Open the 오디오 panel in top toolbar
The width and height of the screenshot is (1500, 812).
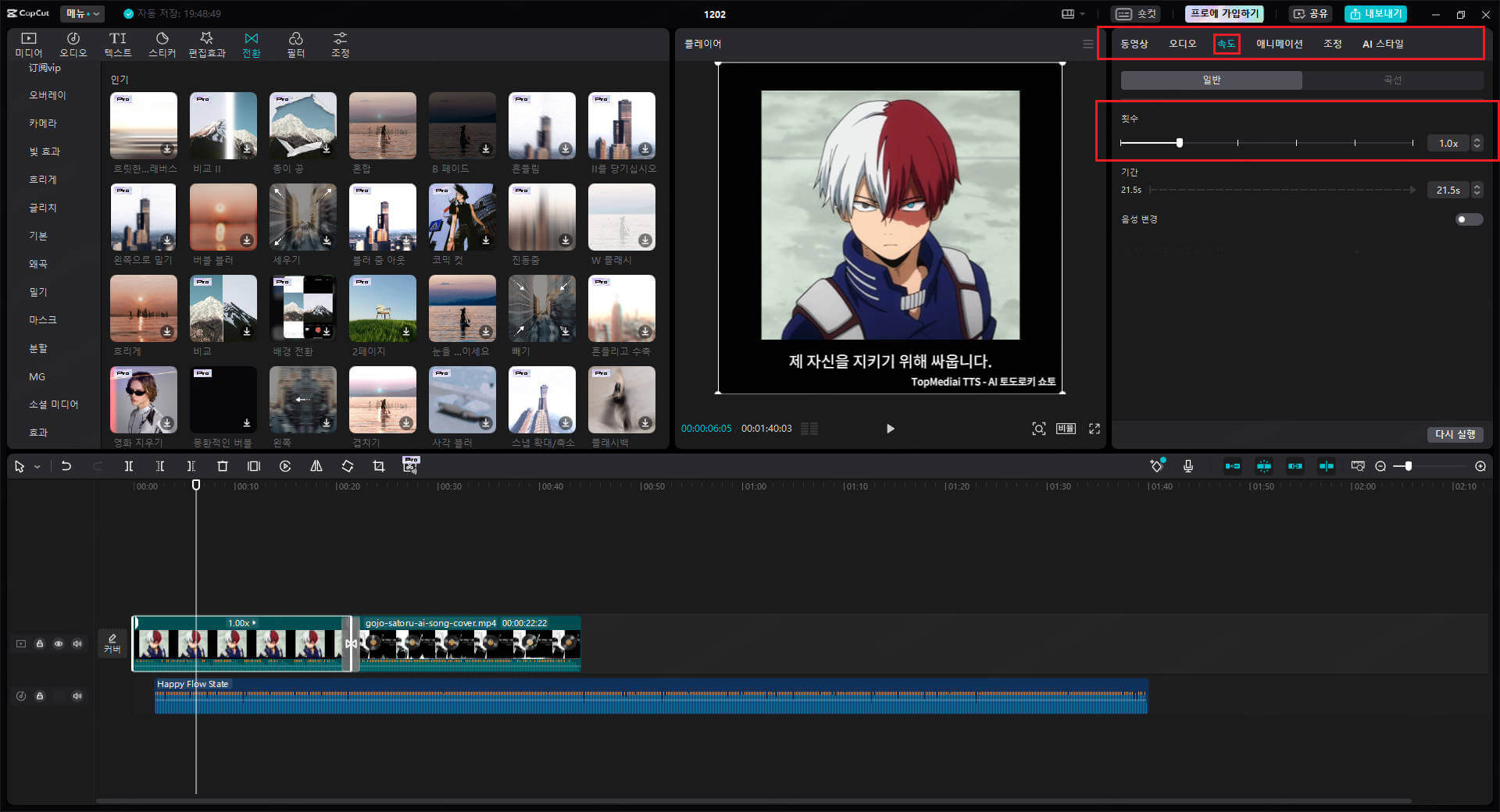pos(73,45)
